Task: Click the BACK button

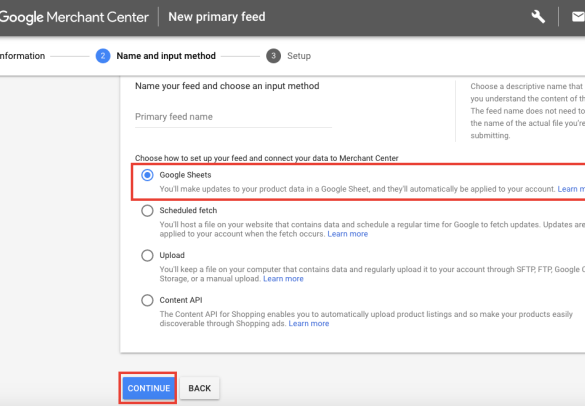Action: tap(200, 388)
